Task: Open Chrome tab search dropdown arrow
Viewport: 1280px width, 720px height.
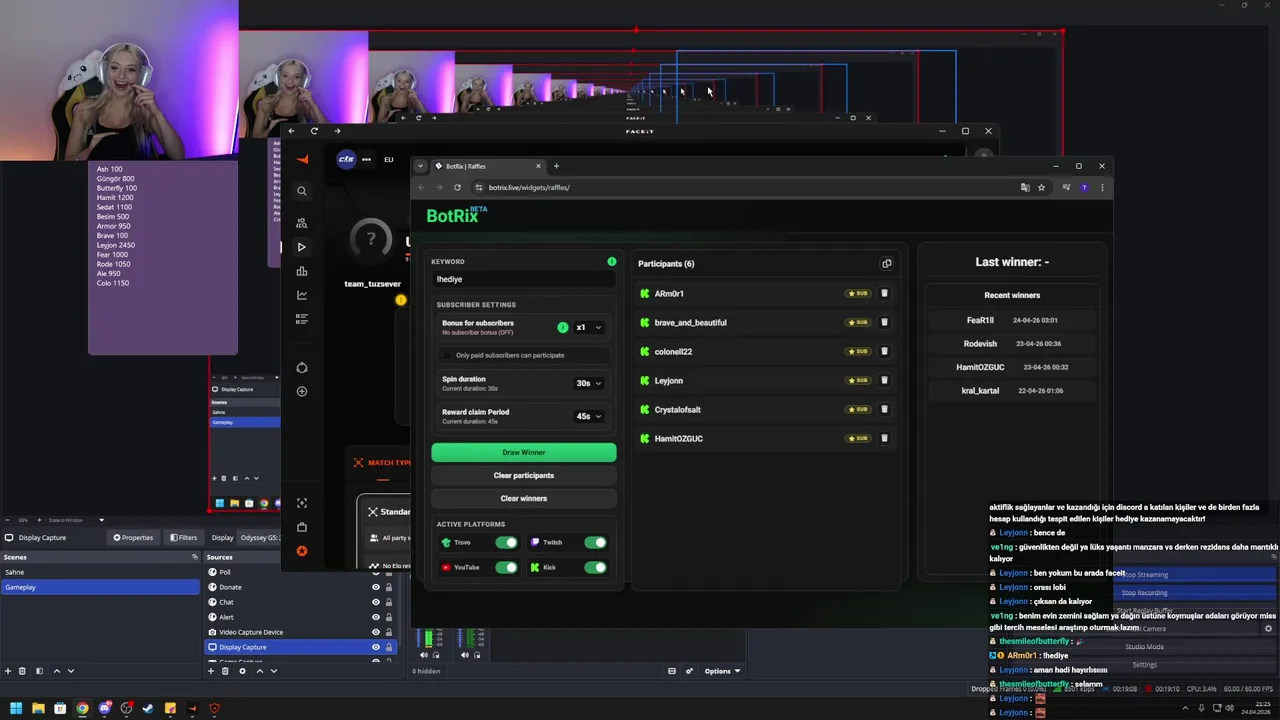Action: (x=421, y=166)
